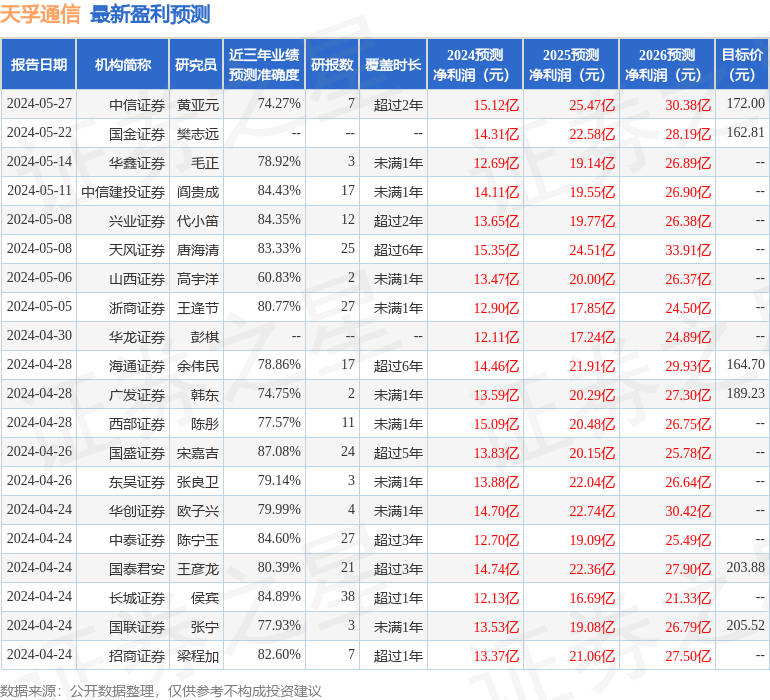
Task: Click 2026 profit 33.91亿
Action: click(688, 250)
